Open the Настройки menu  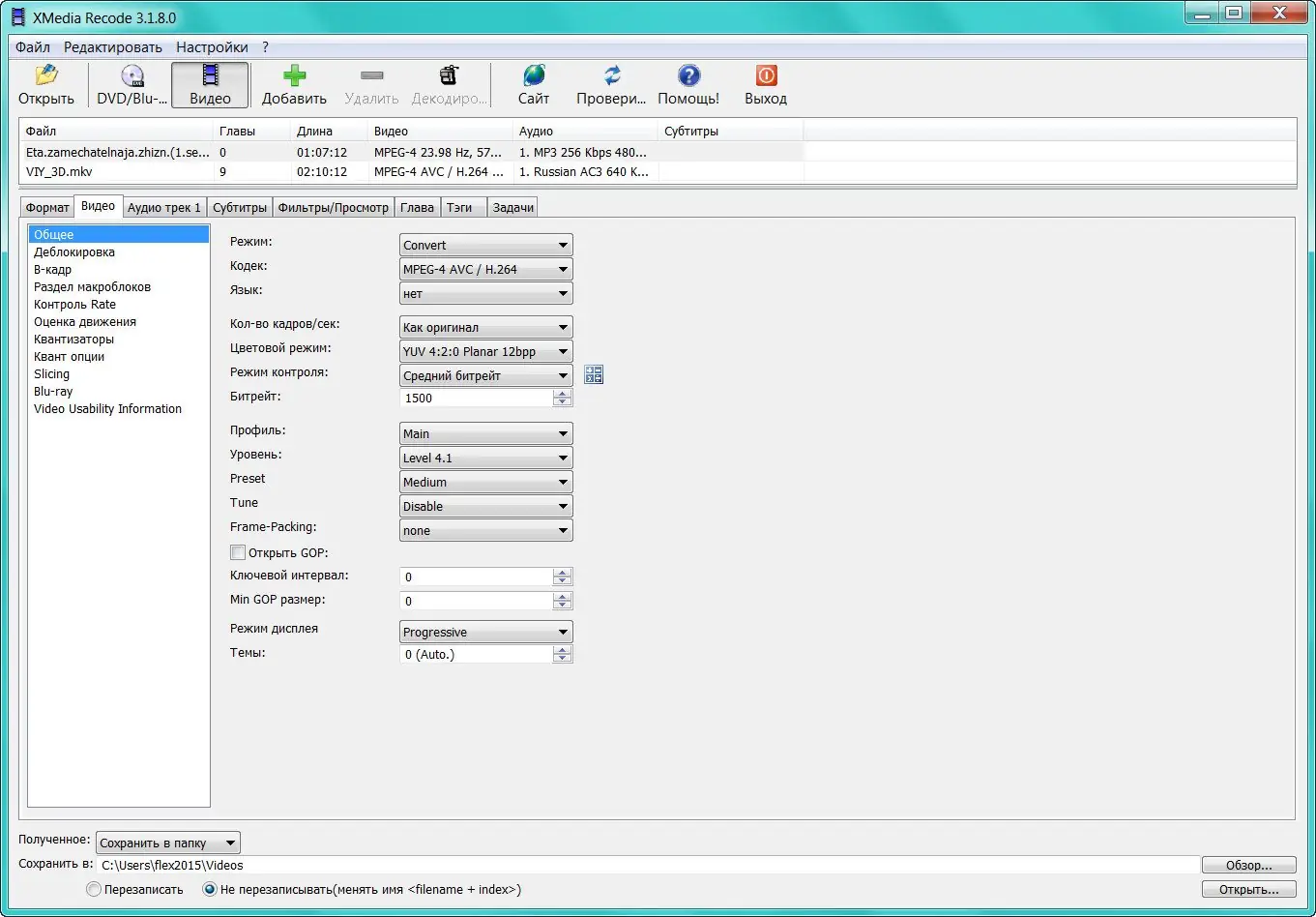click(212, 46)
